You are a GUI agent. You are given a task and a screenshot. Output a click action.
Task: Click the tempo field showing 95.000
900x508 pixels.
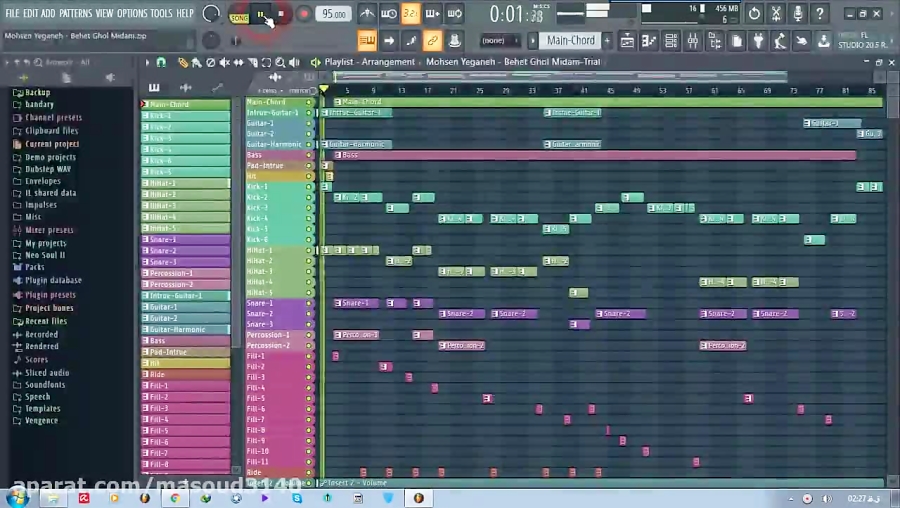[x=333, y=14]
